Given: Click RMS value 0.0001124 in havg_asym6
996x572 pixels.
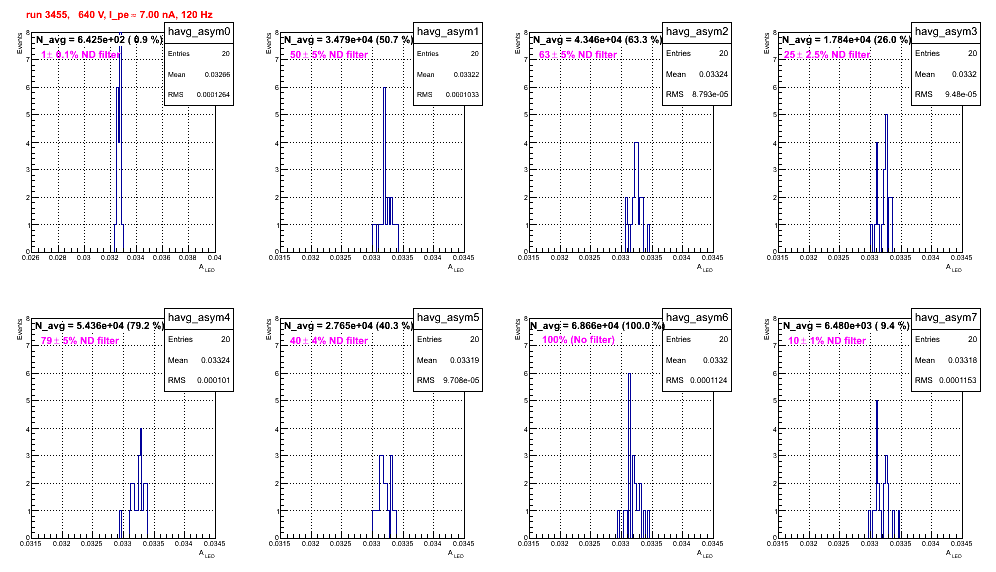Looking at the screenshot, I should [708, 380].
